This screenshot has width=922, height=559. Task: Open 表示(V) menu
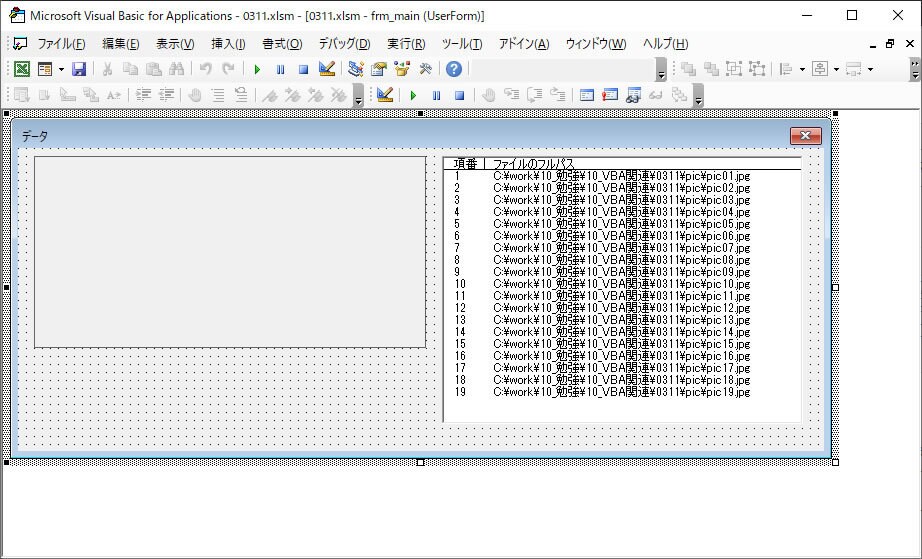[175, 43]
